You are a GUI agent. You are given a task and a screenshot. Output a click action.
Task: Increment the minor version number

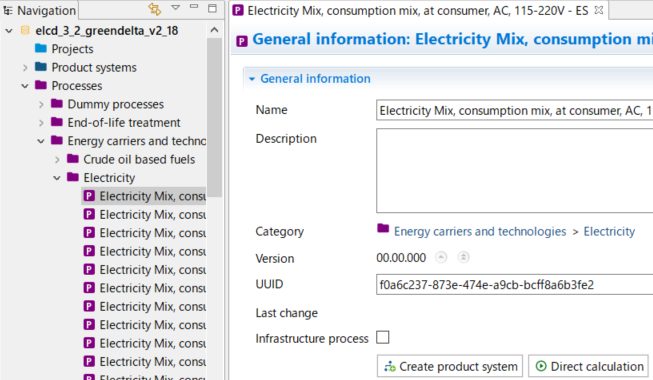[441, 257]
